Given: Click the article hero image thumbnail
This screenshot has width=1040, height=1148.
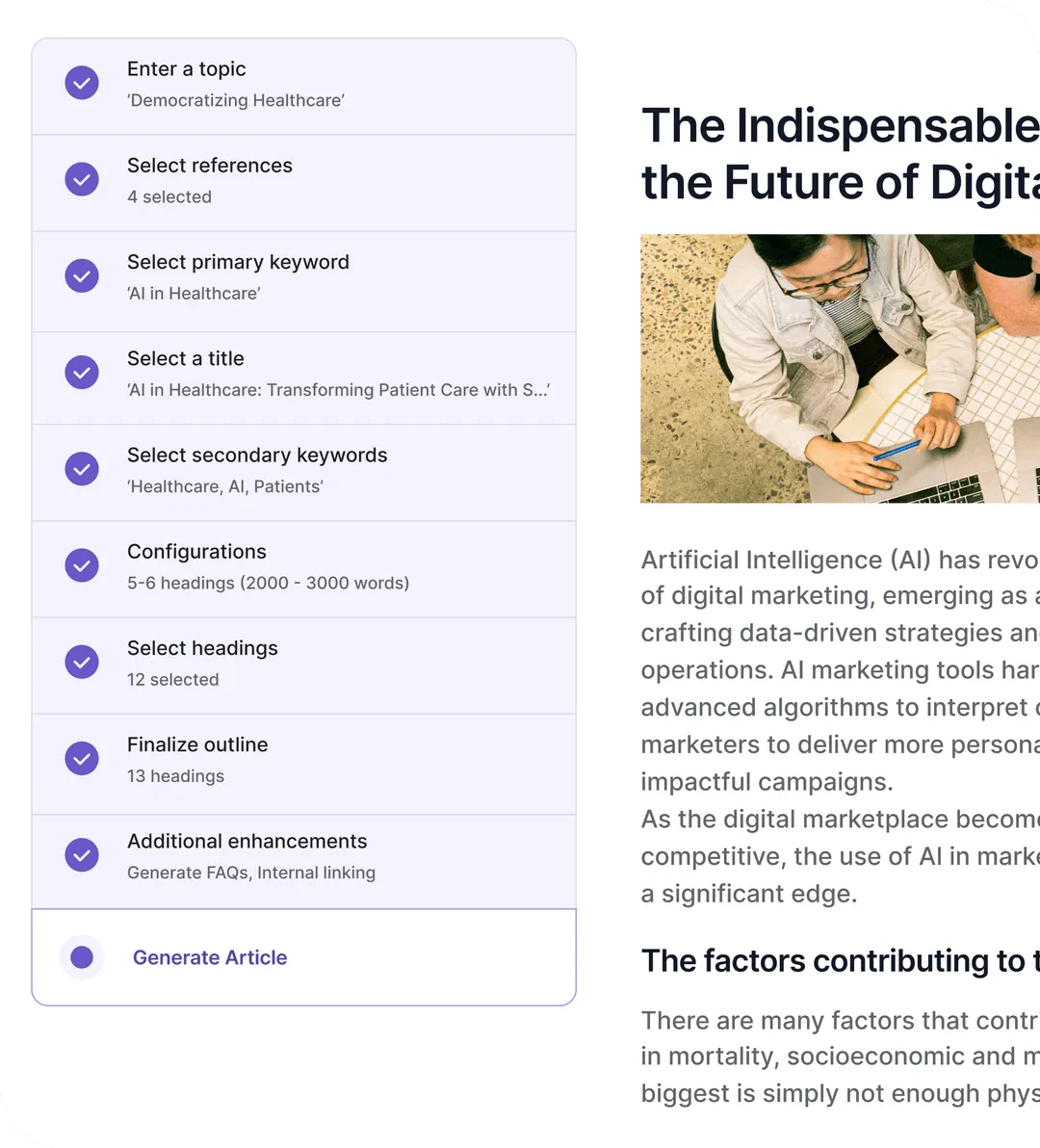Looking at the screenshot, I should (840, 368).
